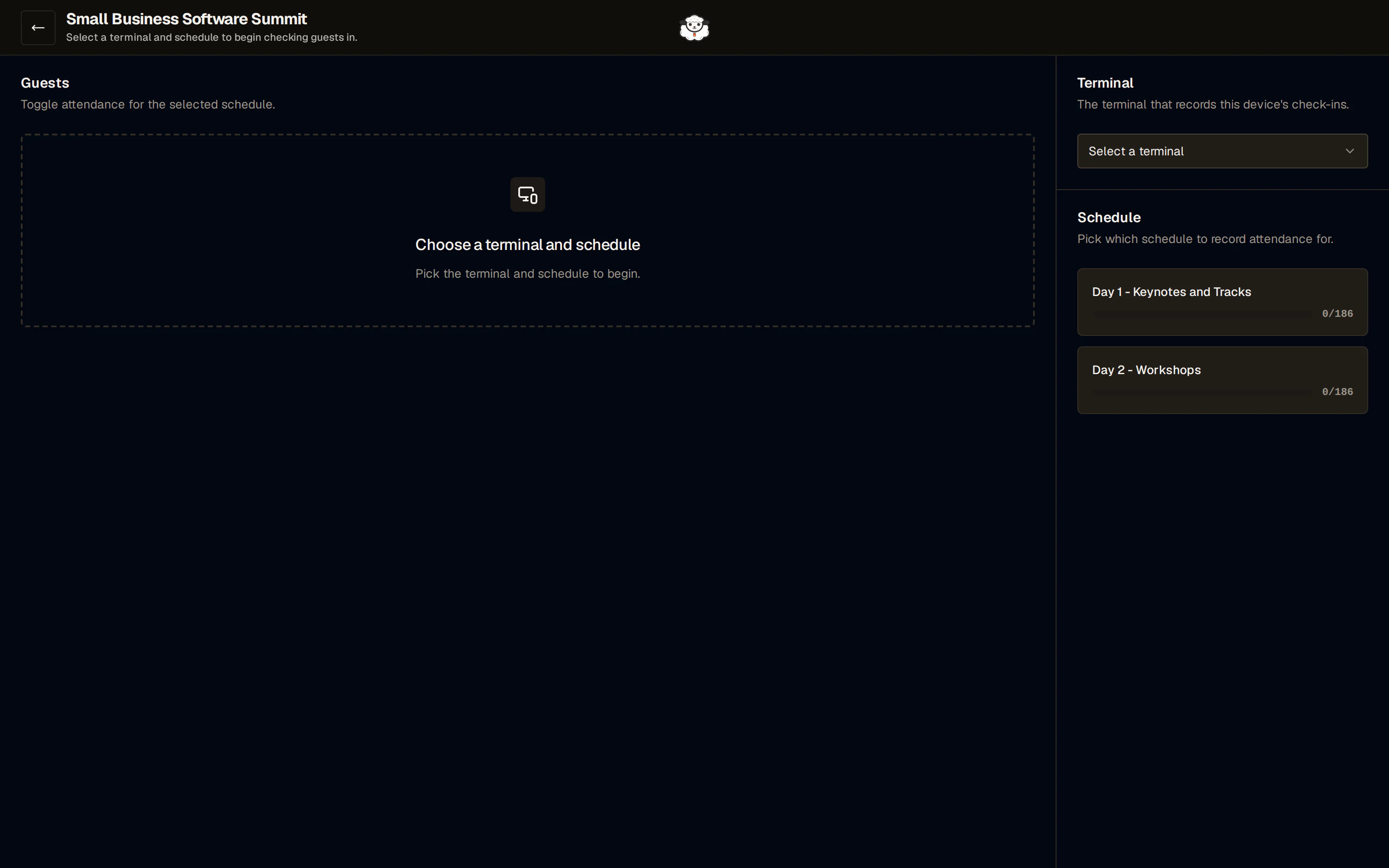Click the Terminal section heading
The height and width of the screenshot is (868, 1389).
coord(1105,82)
